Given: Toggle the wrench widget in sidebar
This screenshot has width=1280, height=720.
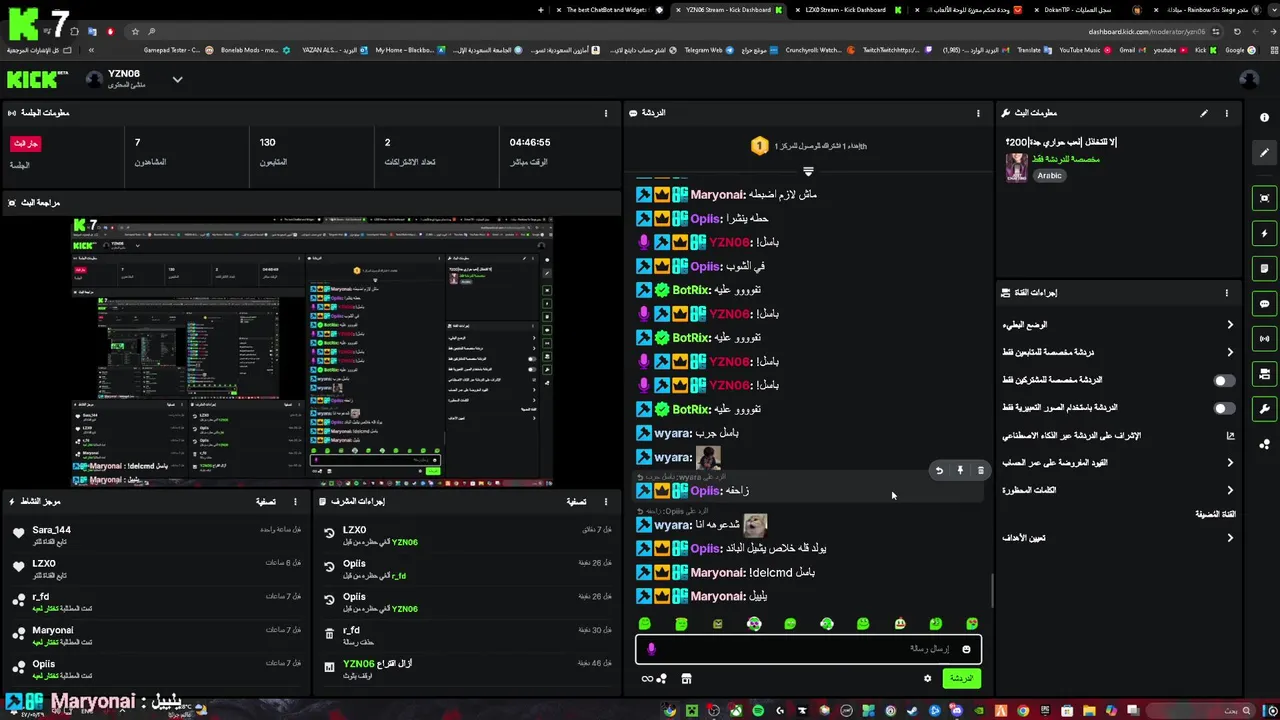Looking at the screenshot, I should click(x=1265, y=409).
